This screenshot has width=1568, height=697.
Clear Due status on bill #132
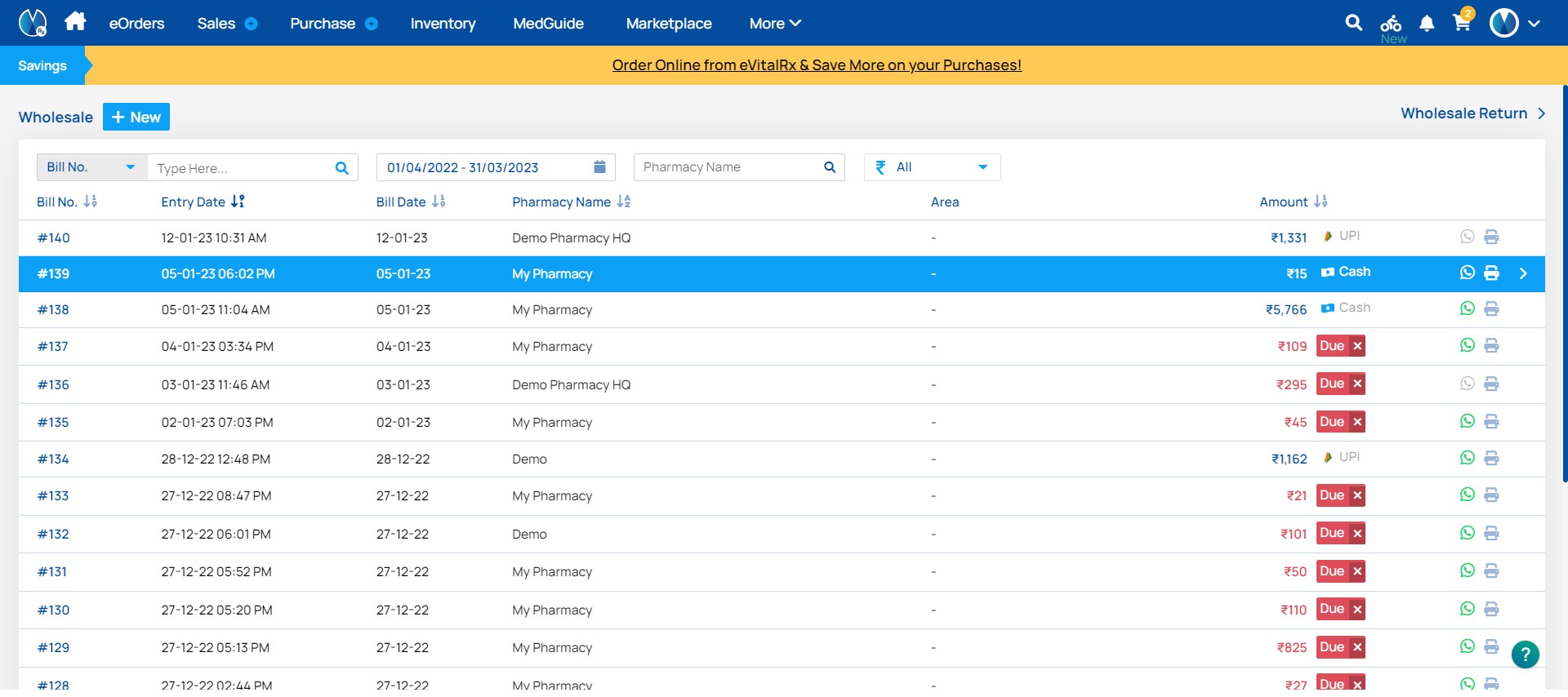coord(1357,534)
